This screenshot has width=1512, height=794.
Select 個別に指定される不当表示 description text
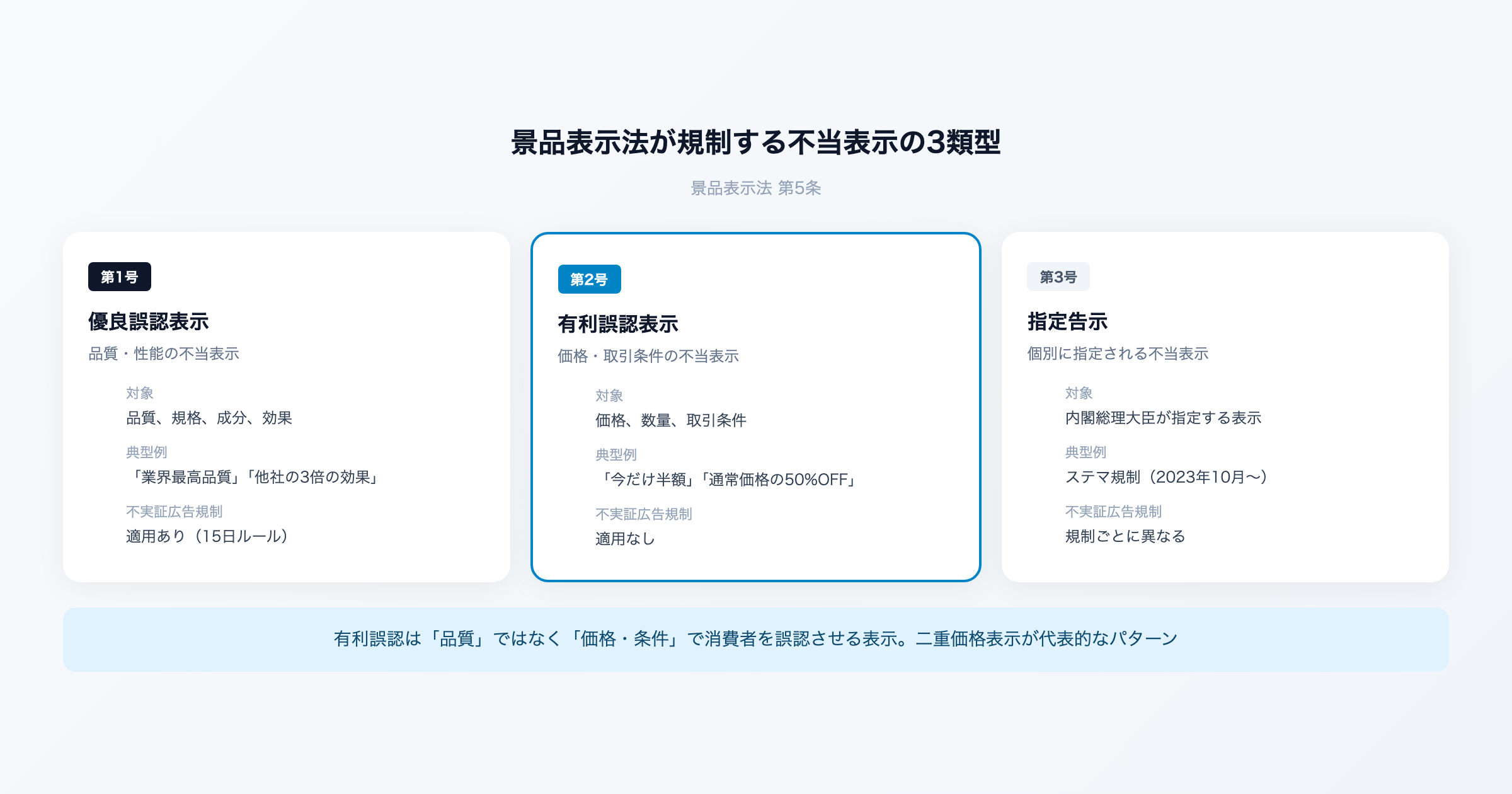[x=1118, y=354]
